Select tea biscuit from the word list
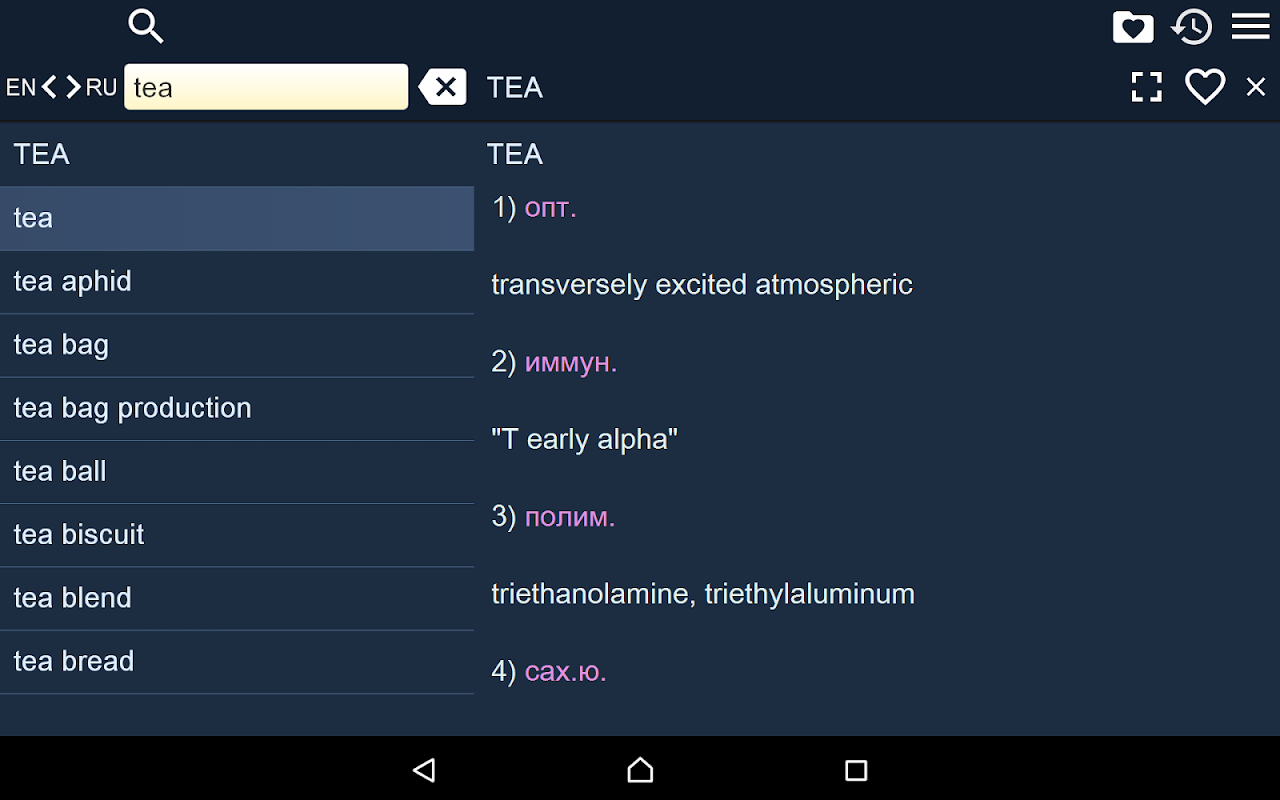The image size is (1280, 800). tap(237, 535)
